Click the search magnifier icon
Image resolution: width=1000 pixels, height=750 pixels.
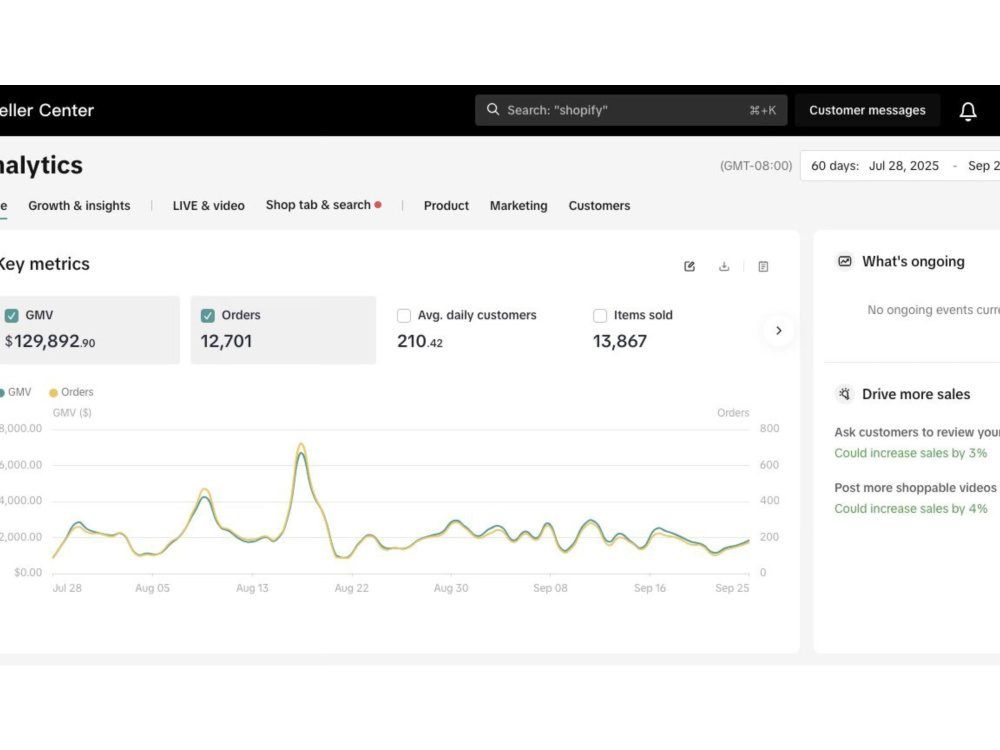(493, 110)
